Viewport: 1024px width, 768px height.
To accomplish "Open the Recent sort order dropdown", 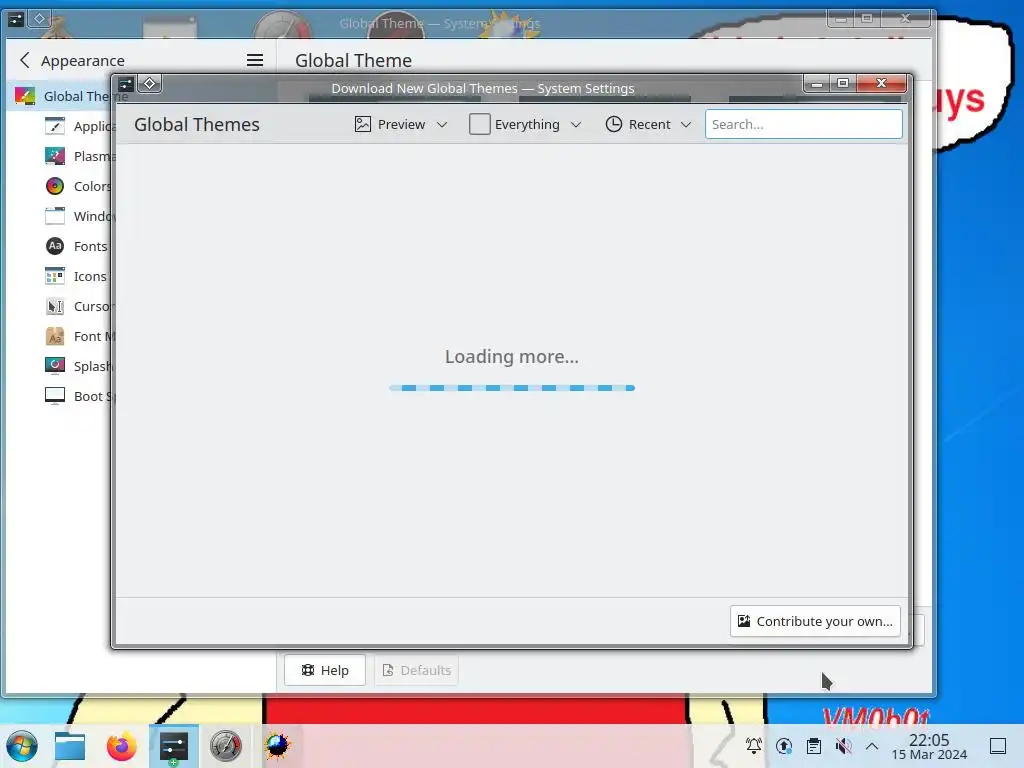I will pyautogui.click(x=648, y=124).
